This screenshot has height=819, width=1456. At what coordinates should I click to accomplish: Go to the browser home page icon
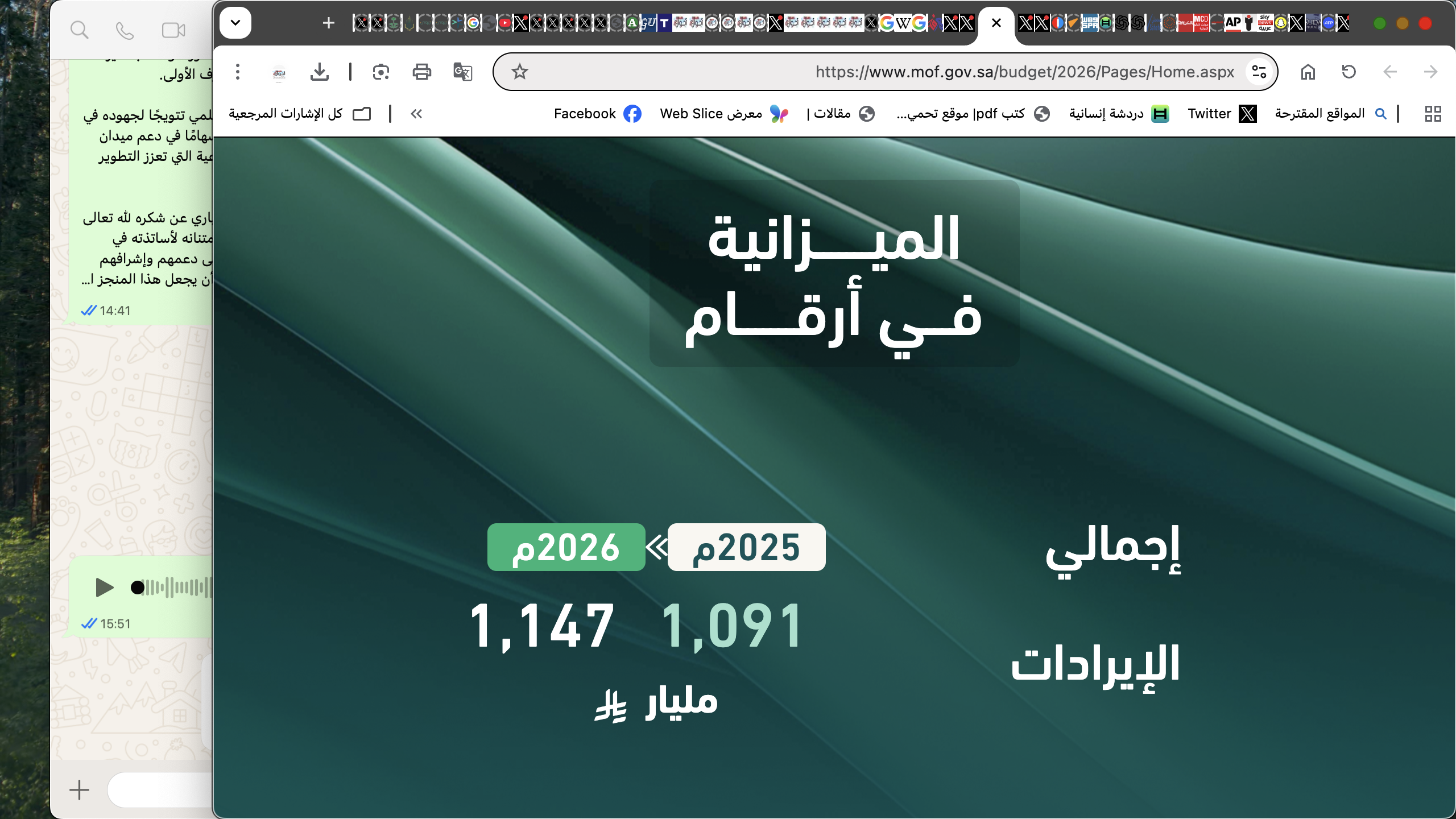click(1308, 72)
